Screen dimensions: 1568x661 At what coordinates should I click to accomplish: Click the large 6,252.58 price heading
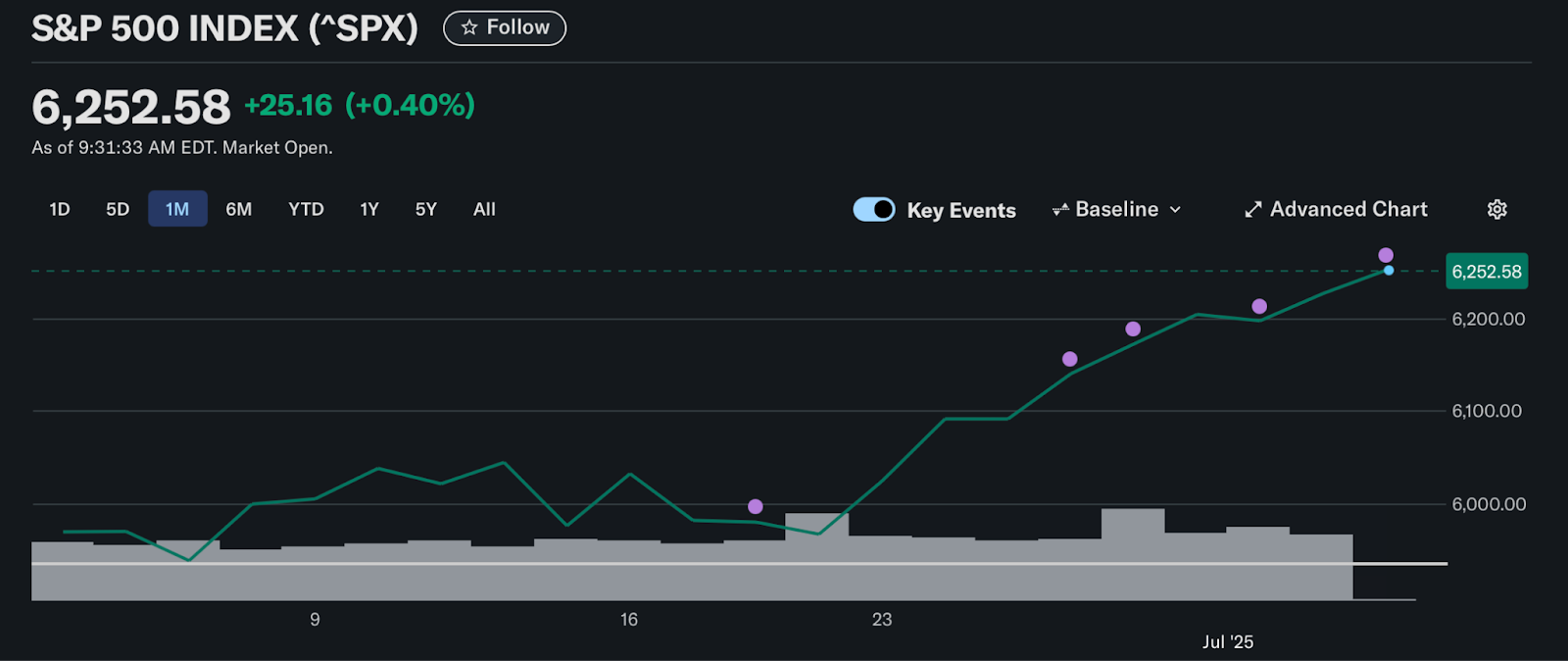[131, 107]
